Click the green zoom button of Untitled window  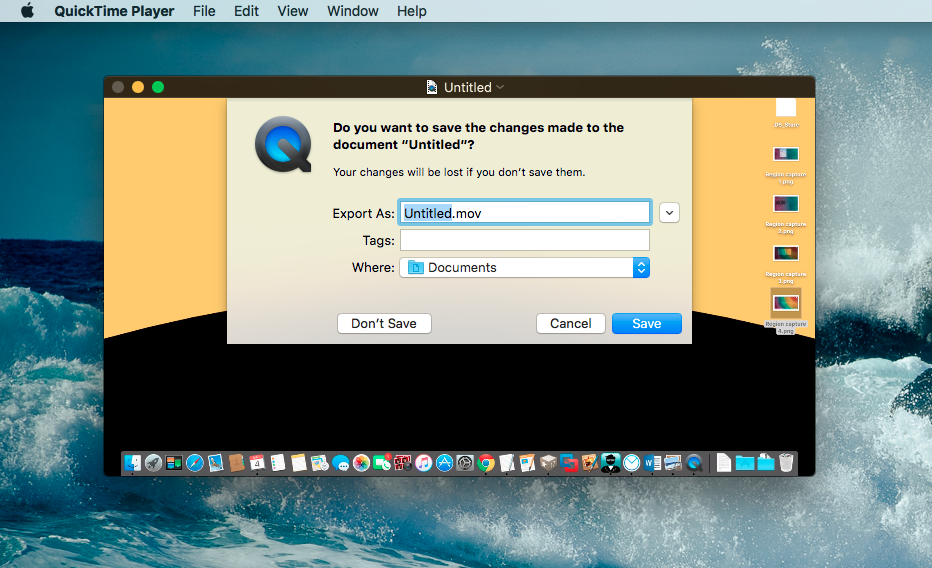(158, 87)
